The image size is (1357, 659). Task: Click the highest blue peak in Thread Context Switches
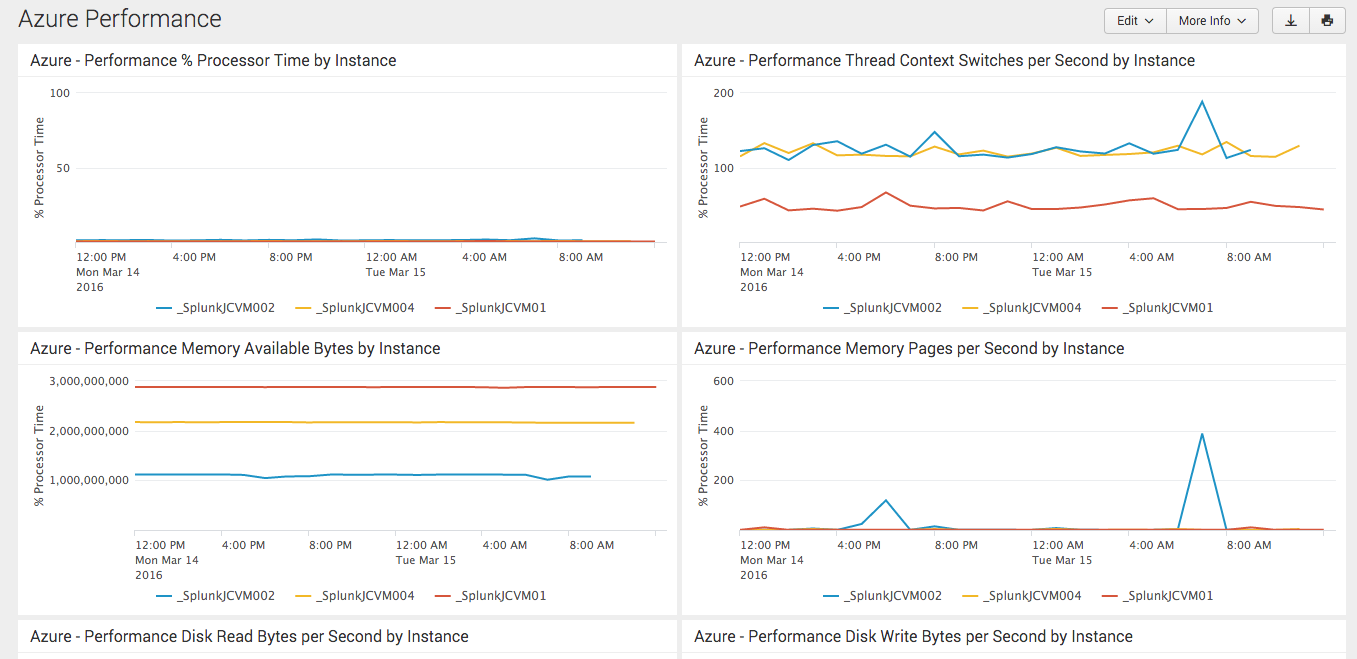point(1202,101)
